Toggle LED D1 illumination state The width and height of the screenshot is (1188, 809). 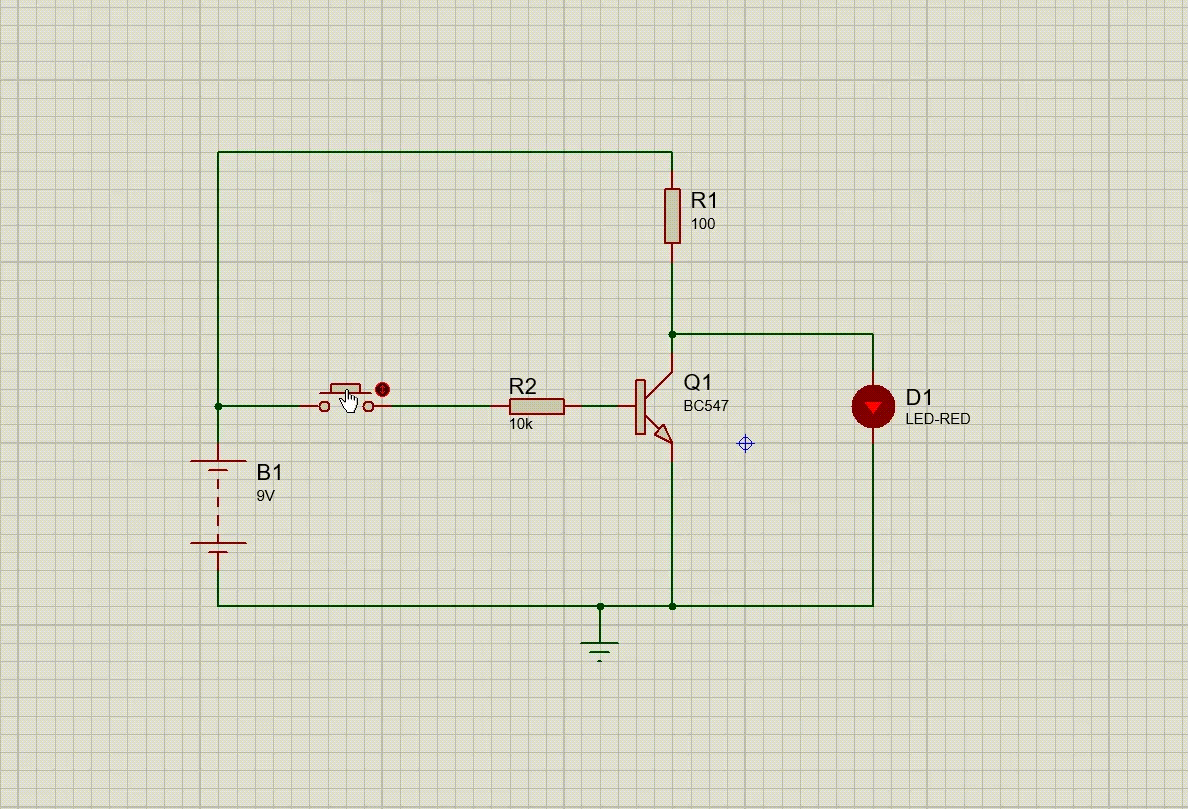[872, 406]
